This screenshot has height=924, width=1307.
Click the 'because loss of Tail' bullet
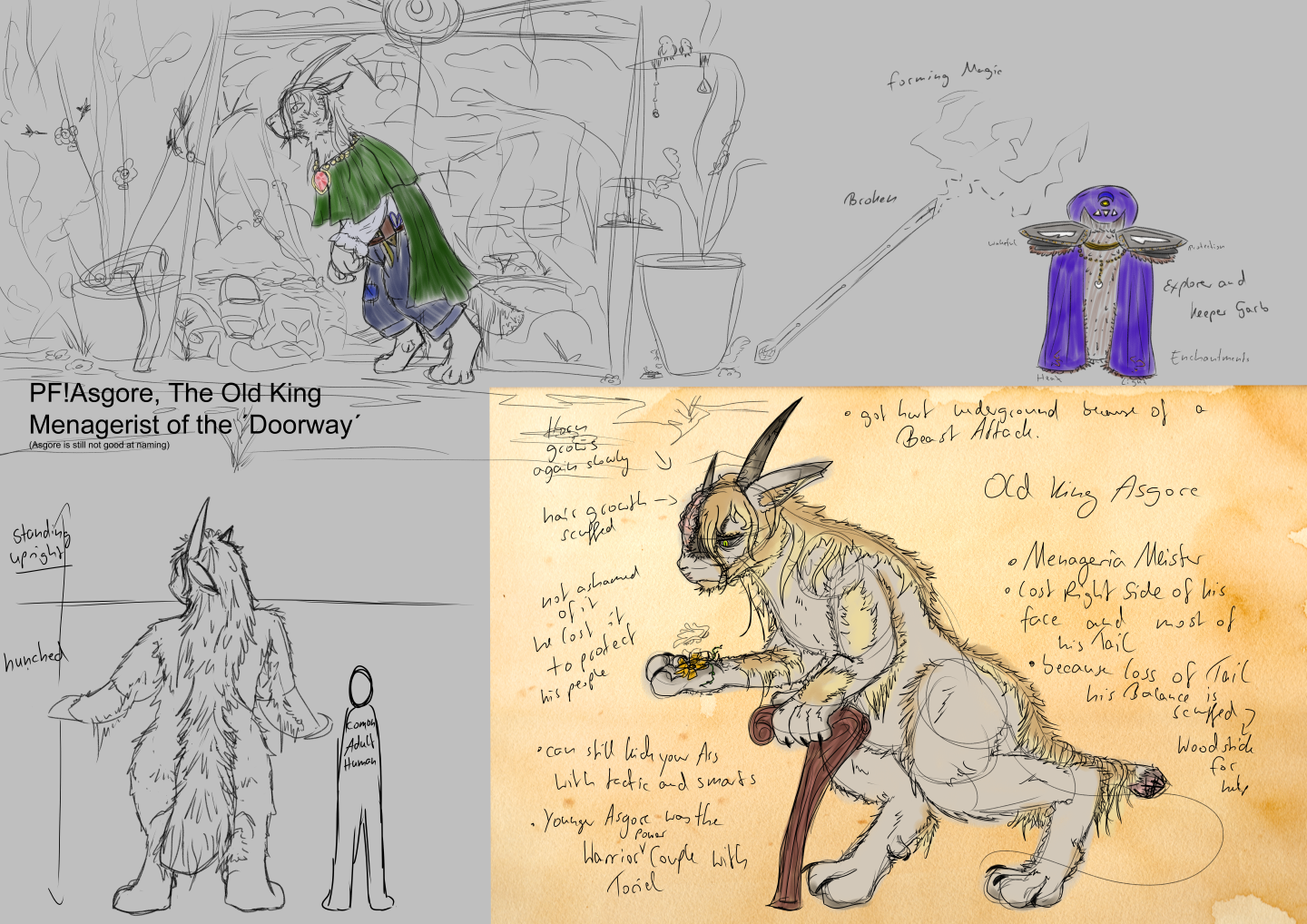1140,672
